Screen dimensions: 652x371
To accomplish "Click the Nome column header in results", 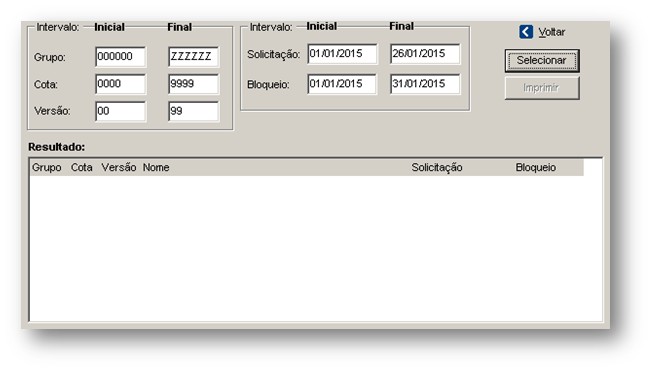I will click(x=156, y=168).
